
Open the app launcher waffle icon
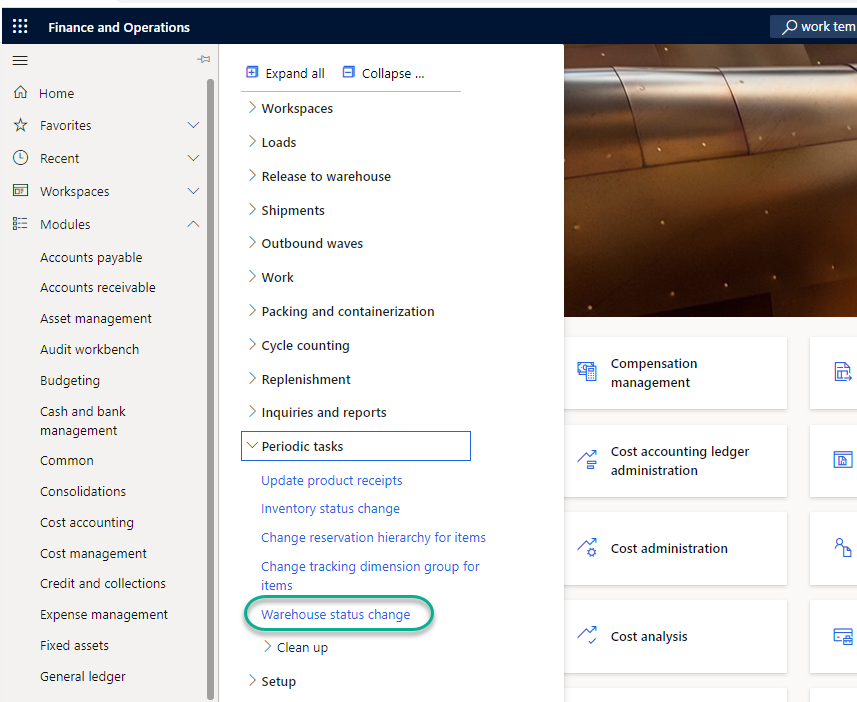(x=19, y=26)
